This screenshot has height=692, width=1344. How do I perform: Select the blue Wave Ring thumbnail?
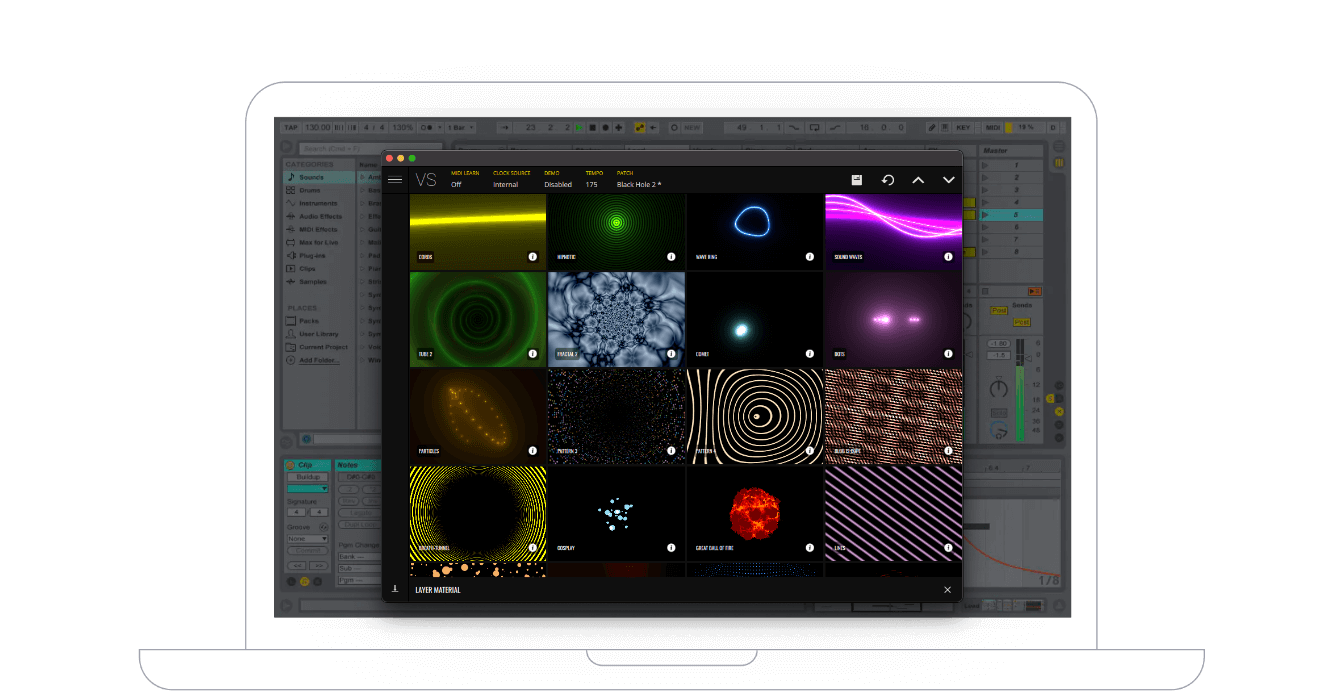pos(755,231)
